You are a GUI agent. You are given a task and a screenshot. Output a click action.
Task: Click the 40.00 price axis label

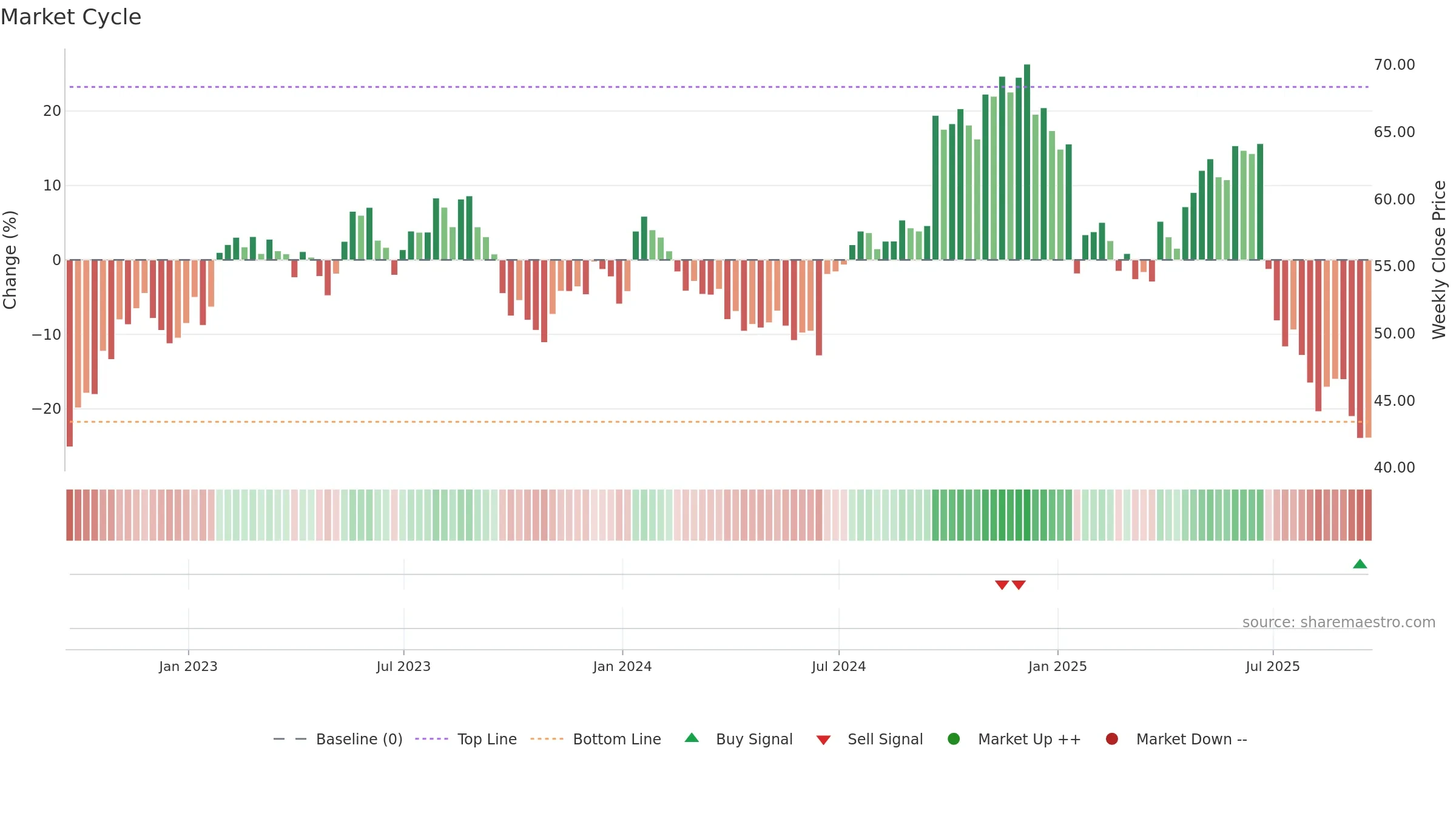pyautogui.click(x=1394, y=467)
